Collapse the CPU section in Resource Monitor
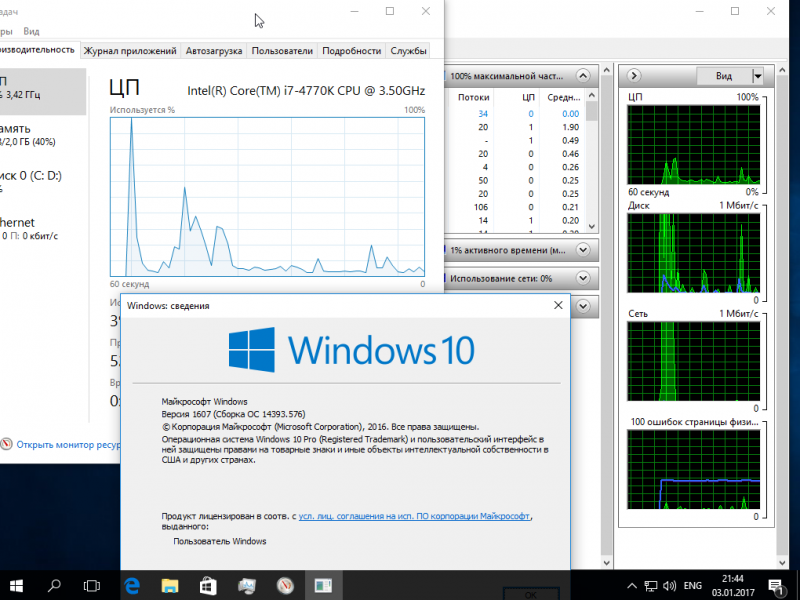The width and height of the screenshot is (800, 600). (x=583, y=76)
